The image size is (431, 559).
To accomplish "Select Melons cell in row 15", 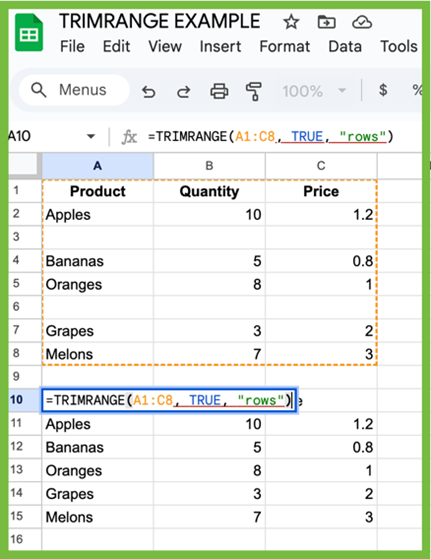I will point(98,517).
